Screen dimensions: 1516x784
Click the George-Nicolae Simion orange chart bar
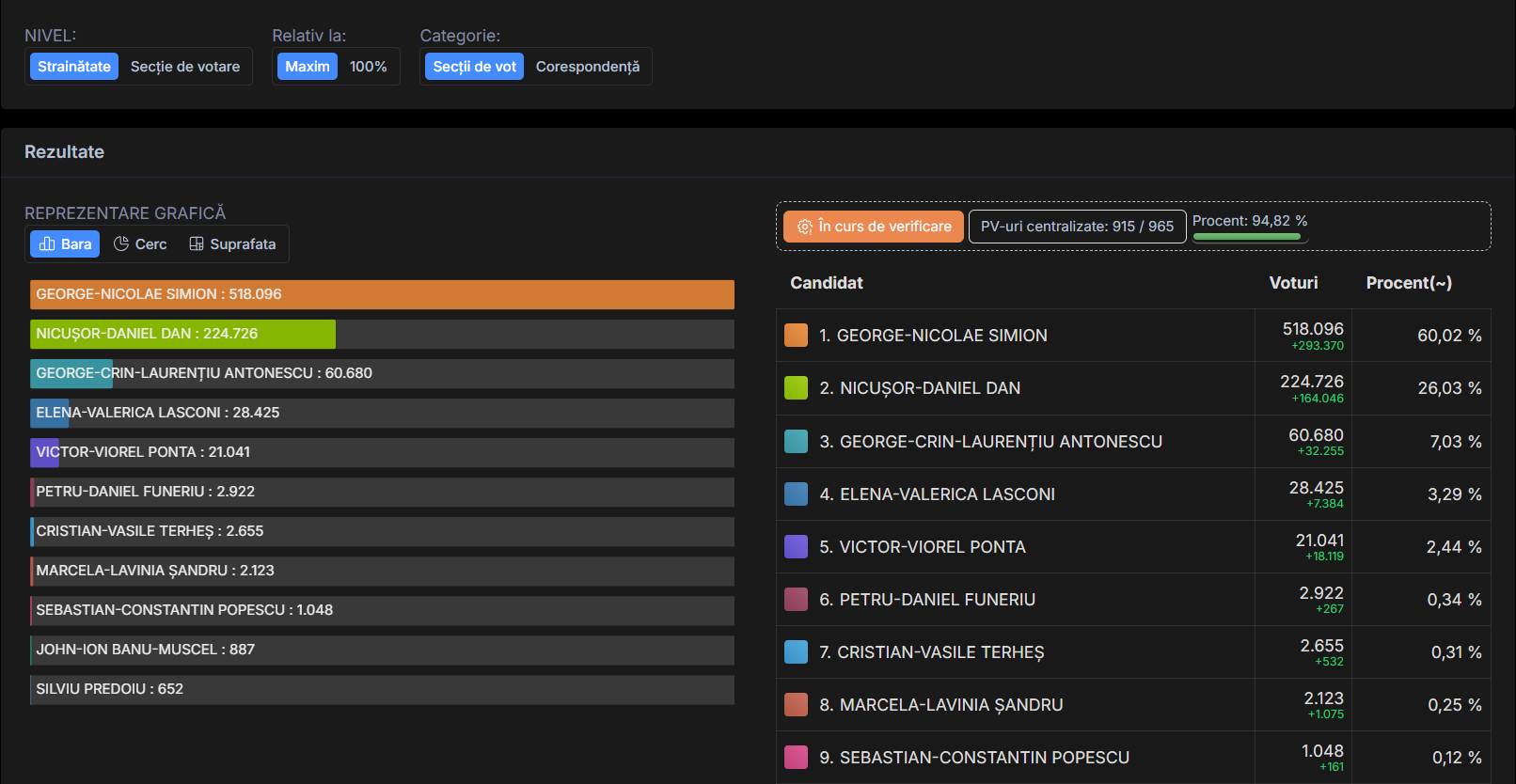382,294
